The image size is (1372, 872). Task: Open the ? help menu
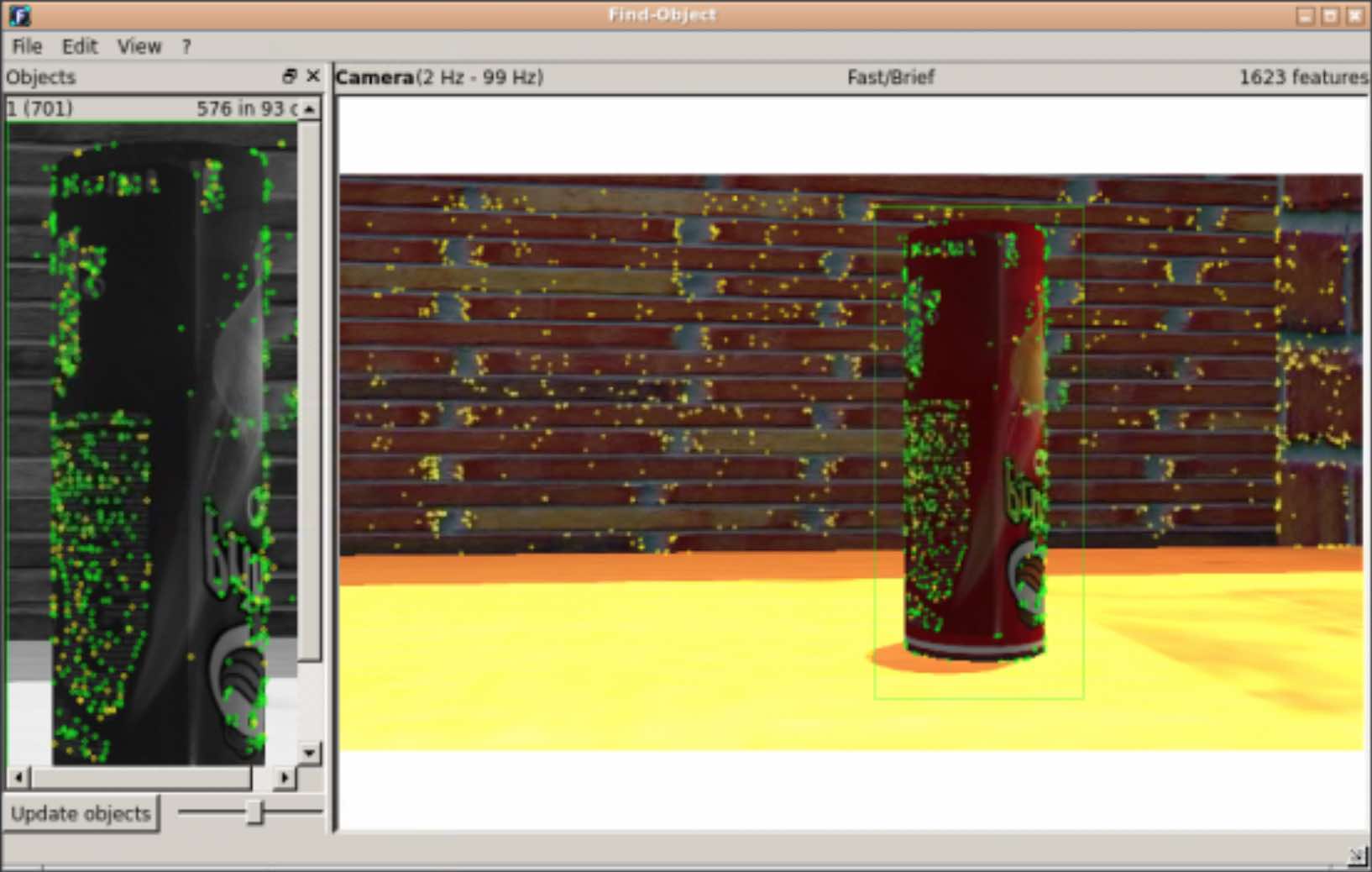click(186, 46)
